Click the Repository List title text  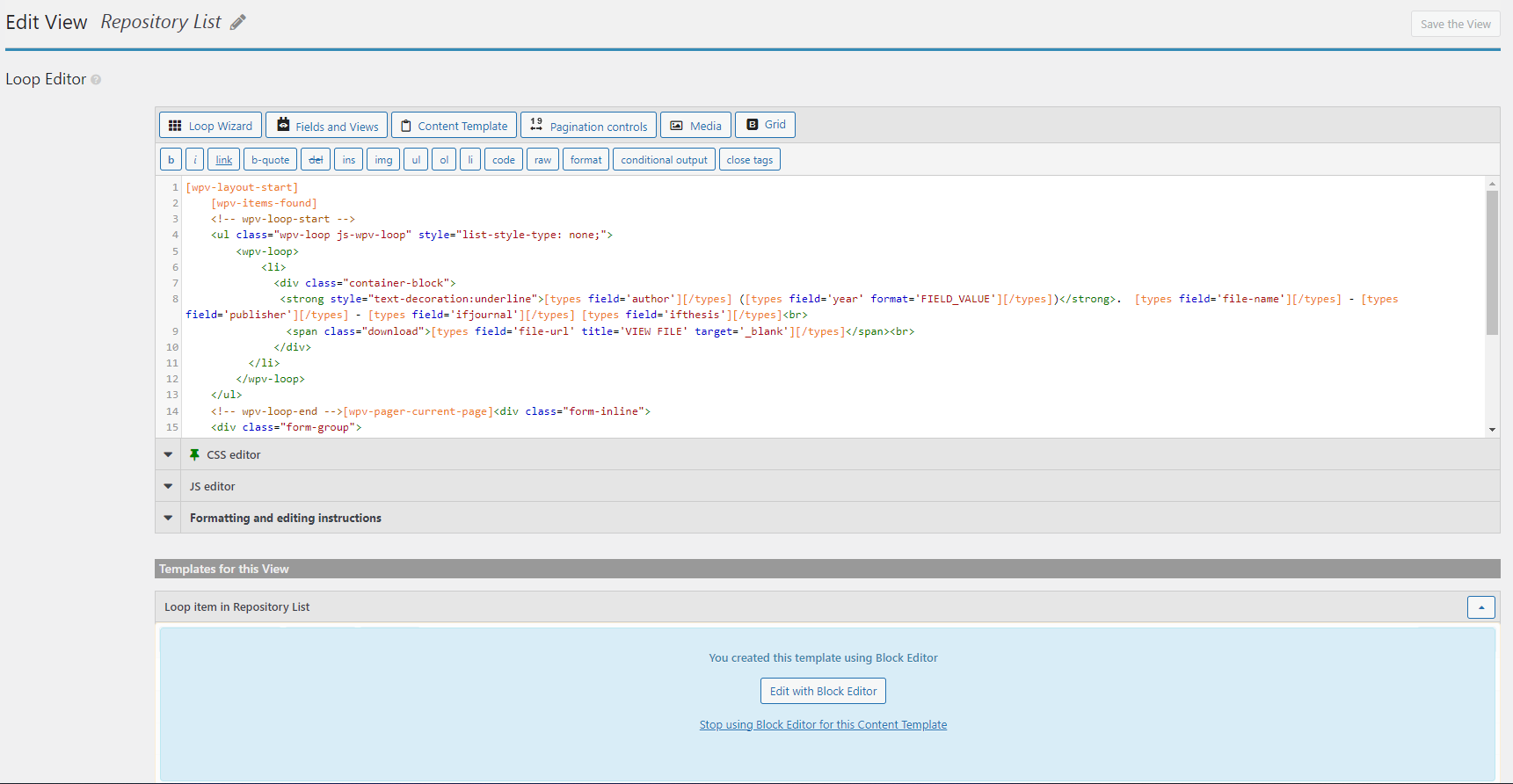(x=161, y=22)
